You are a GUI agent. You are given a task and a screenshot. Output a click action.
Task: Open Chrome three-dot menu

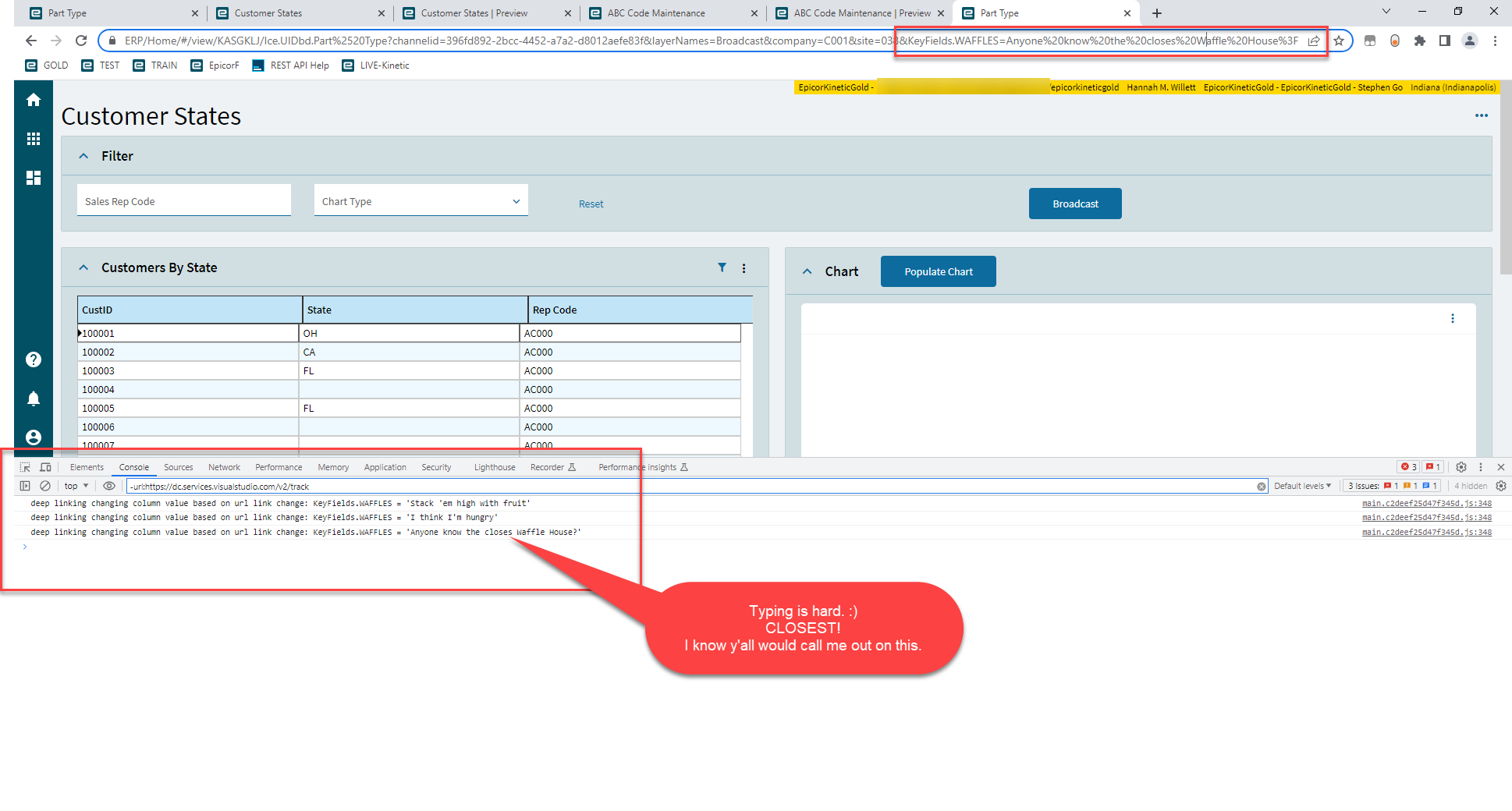(x=1495, y=41)
